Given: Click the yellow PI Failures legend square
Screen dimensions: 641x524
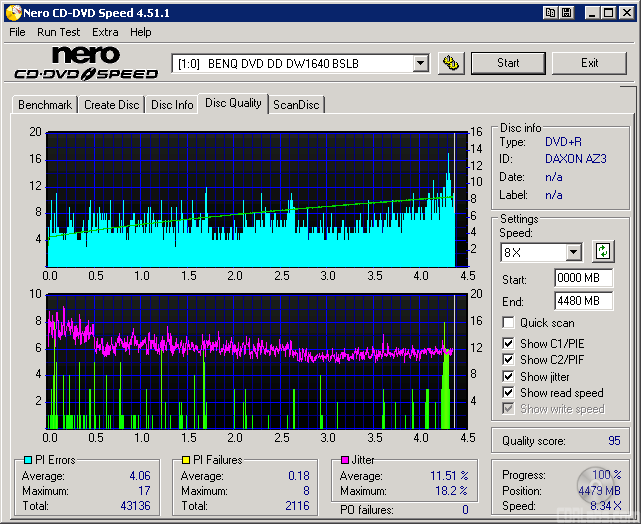Looking at the screenshot, I should click(185, 460).
